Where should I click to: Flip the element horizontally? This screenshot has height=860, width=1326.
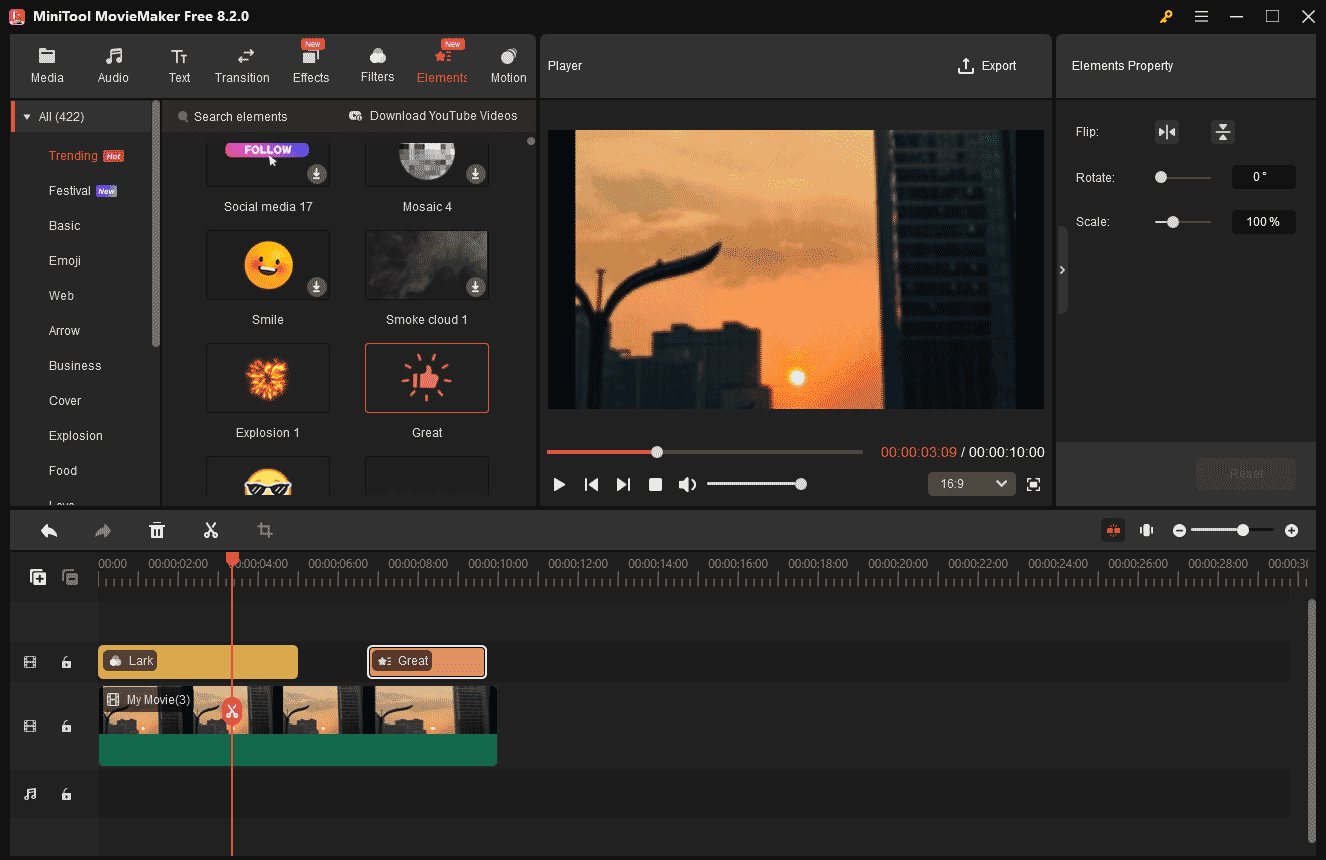coord(1166,132)
